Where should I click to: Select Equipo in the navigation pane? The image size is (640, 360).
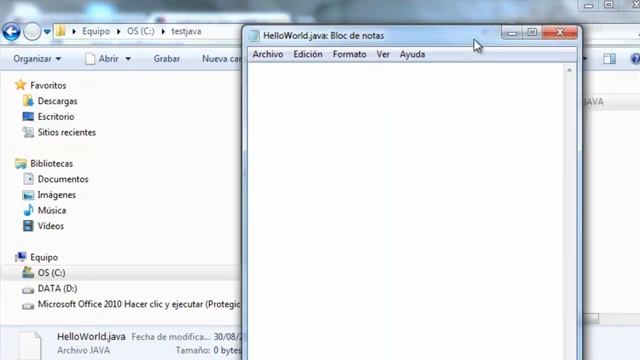[x=44, y=258]
